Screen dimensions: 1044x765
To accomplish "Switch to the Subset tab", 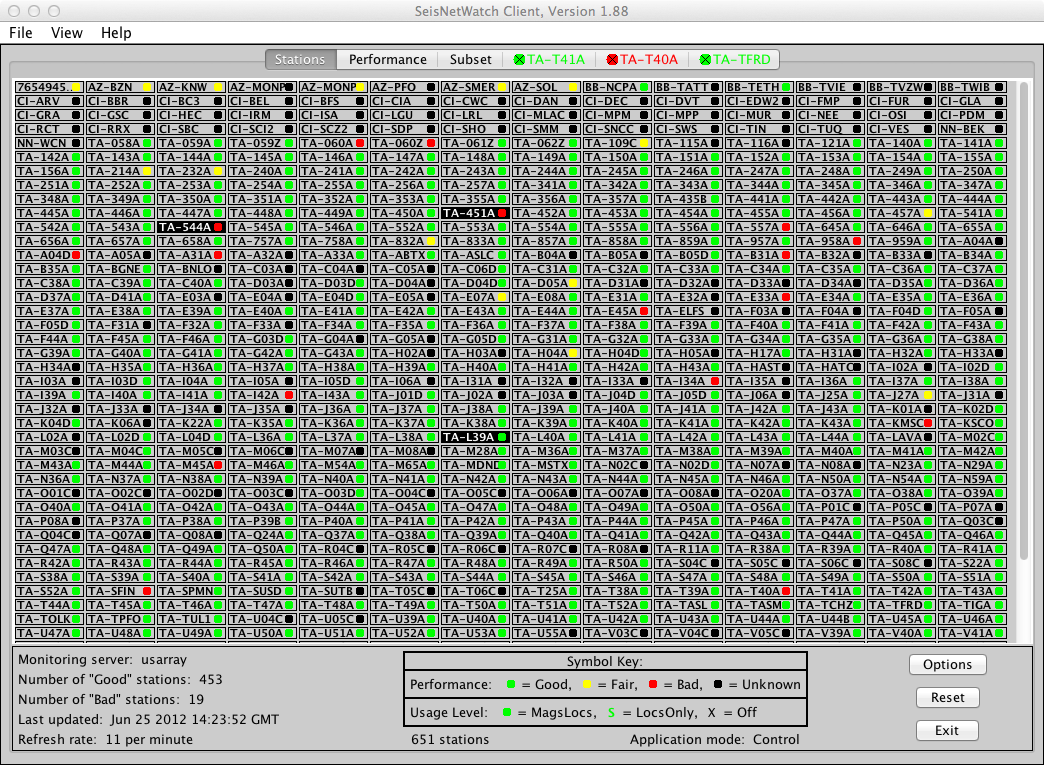I will (x=470, y=59).
